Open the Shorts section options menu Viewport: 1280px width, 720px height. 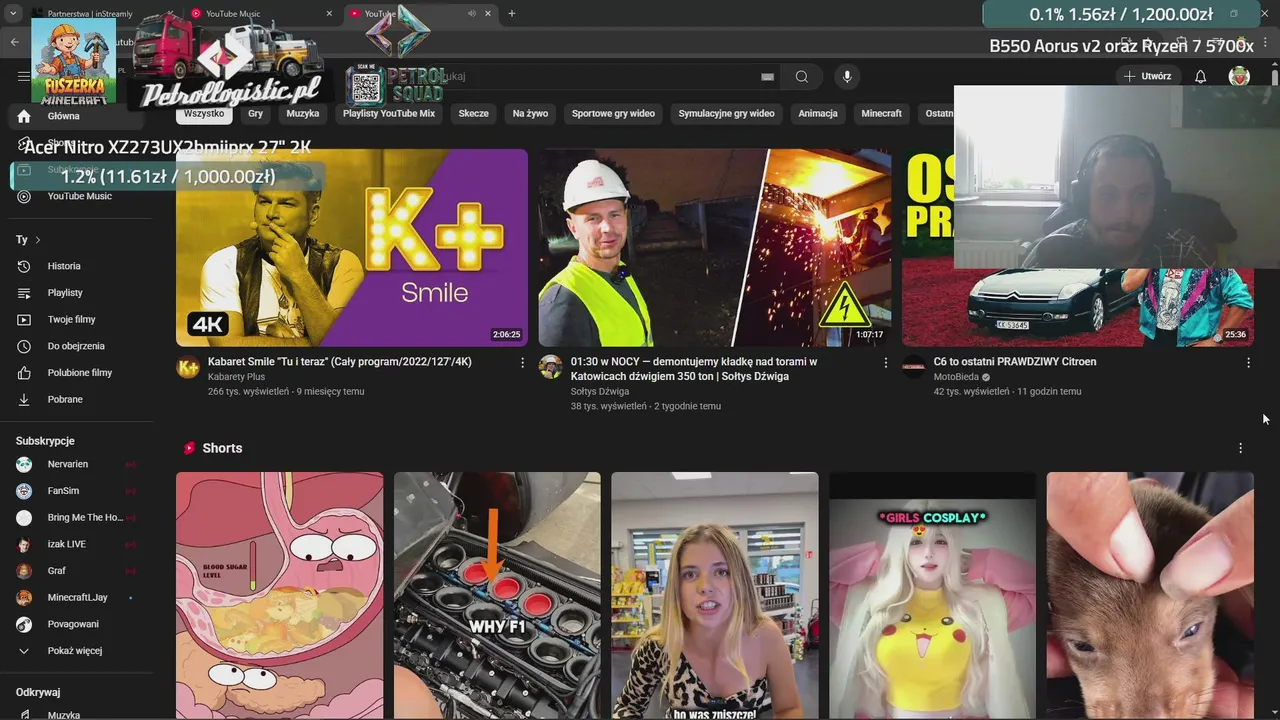1240,448
